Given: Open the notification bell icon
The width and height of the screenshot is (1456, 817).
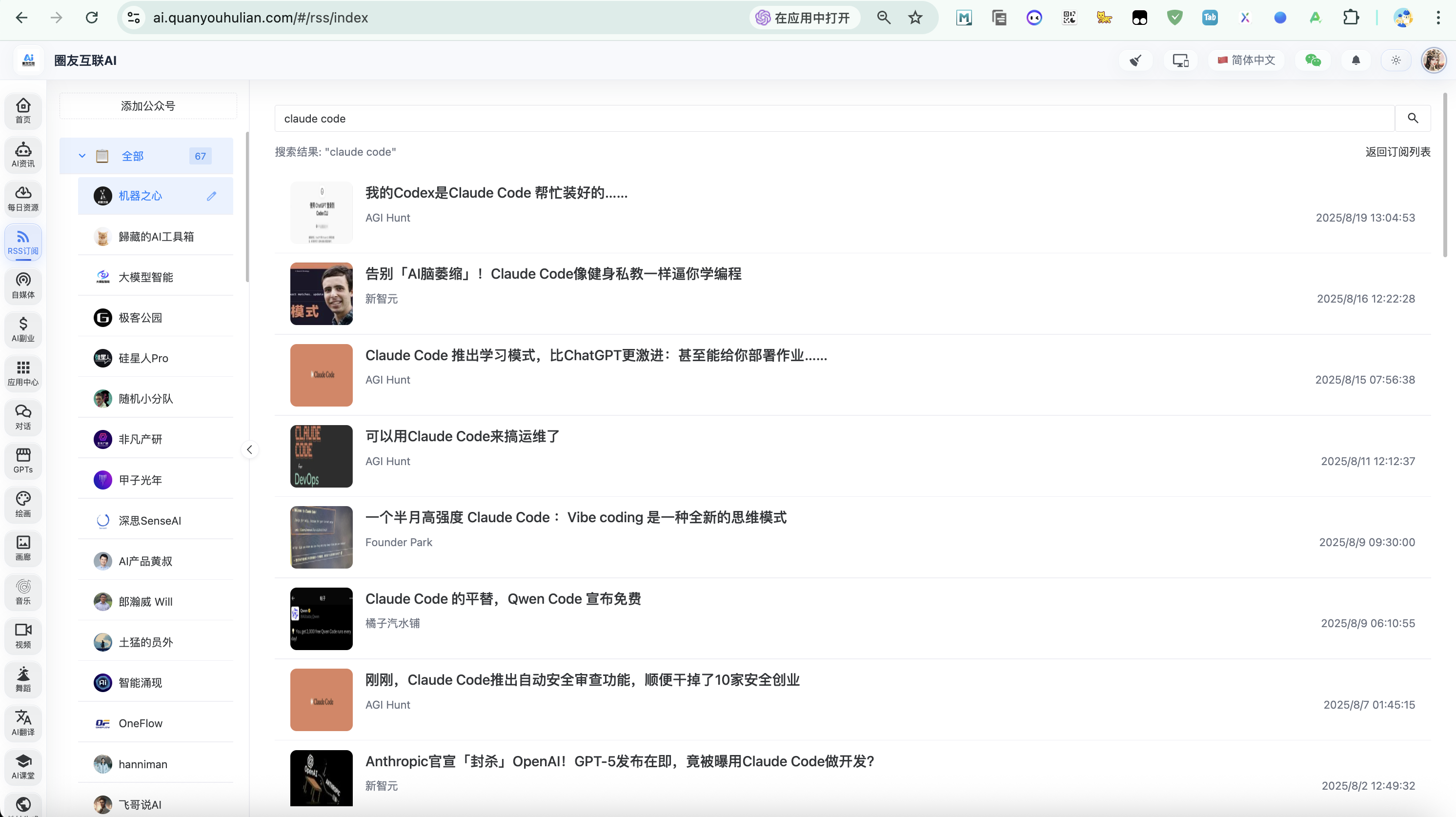Looking at the screenshot, I should coord(1355,60).
